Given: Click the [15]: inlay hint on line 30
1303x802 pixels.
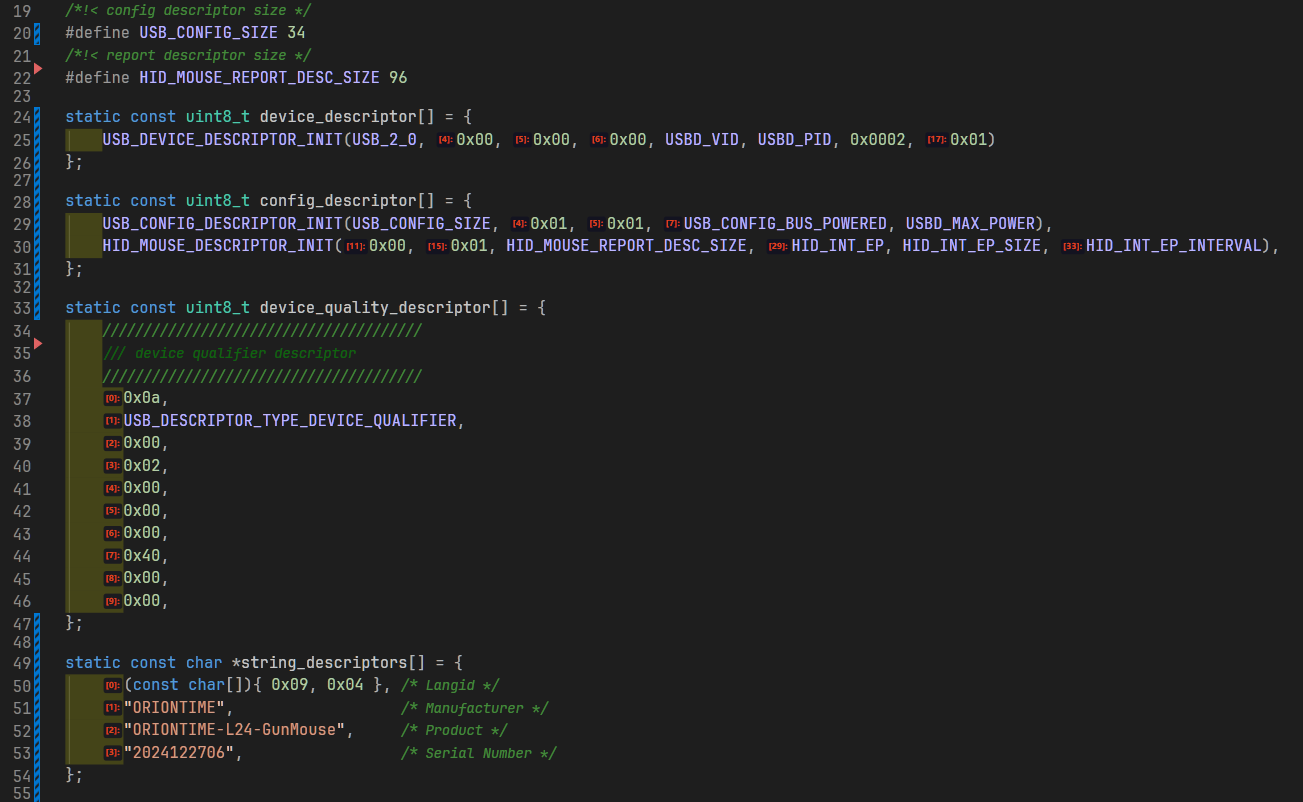Looking at the screenshot, I should pos(437,246).
